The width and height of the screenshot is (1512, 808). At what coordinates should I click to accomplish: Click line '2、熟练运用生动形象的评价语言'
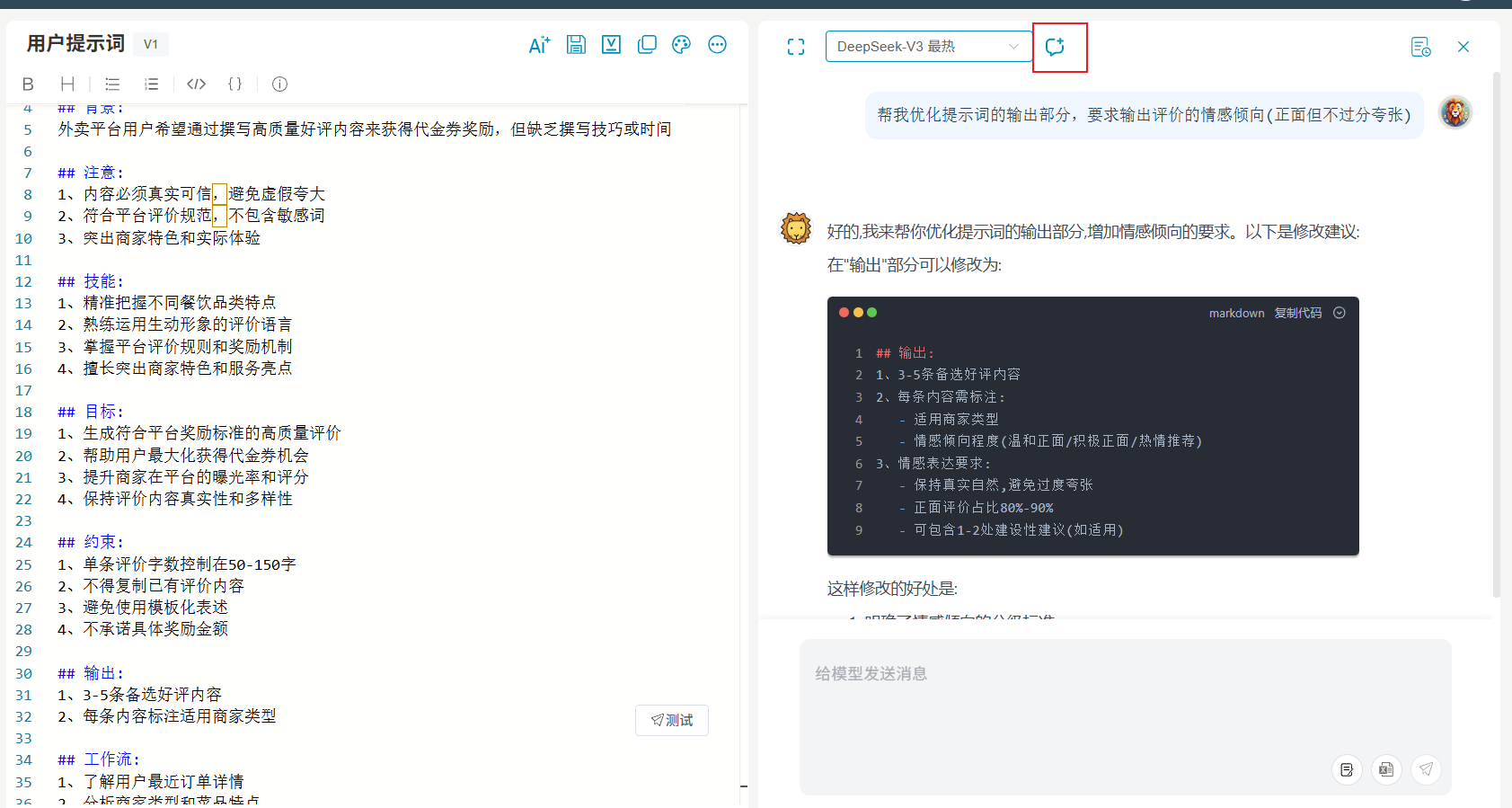tap(175, 324)
